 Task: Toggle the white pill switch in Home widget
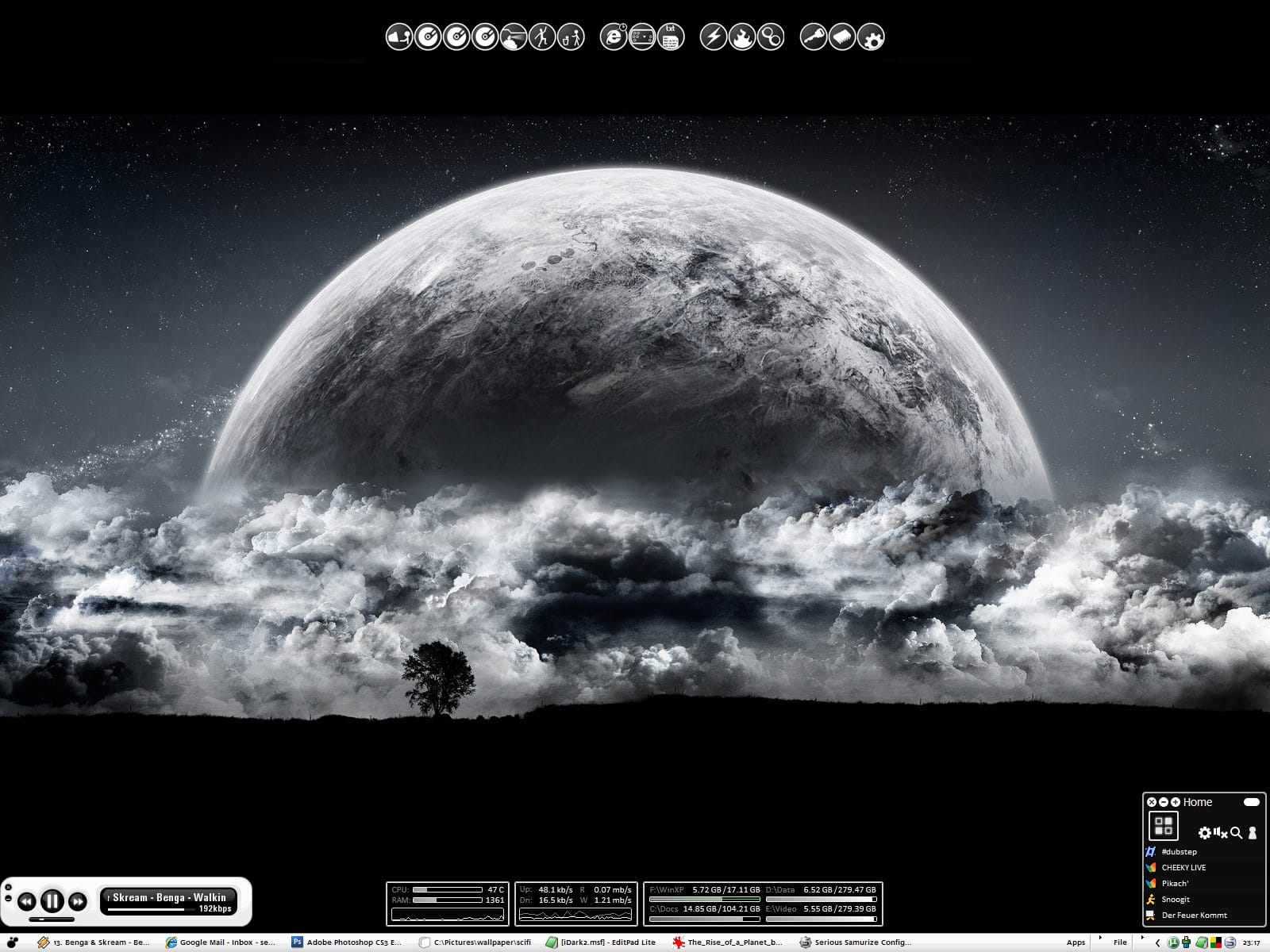pyautogui.click(x=1251, y=802)
